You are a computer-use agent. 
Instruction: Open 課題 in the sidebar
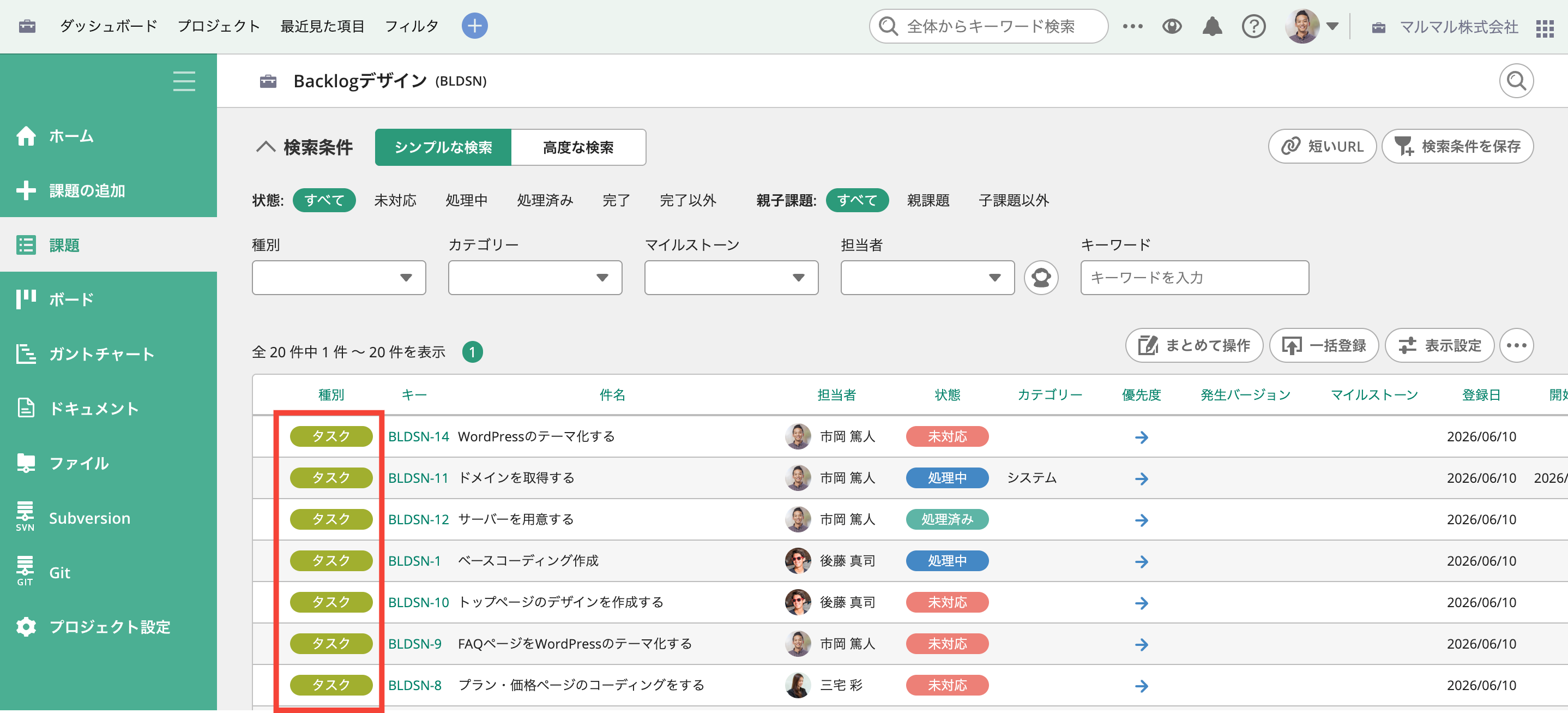coord(108,245)
